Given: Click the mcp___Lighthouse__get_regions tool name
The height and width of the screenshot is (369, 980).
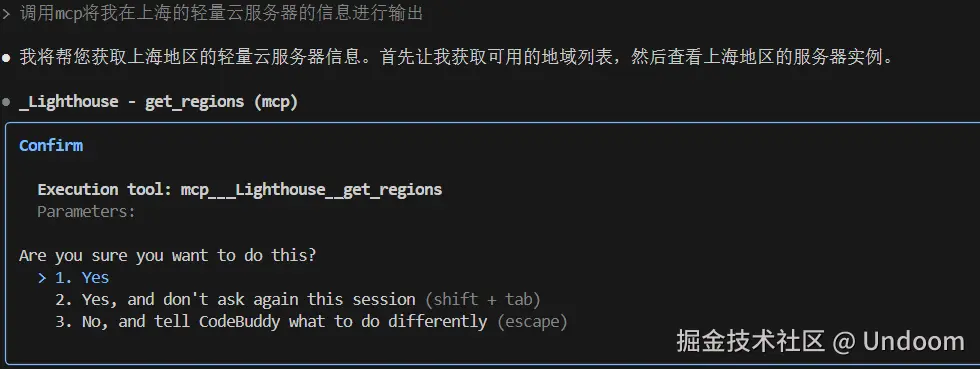Looking at the screenshot, I should tap(311, 190).
